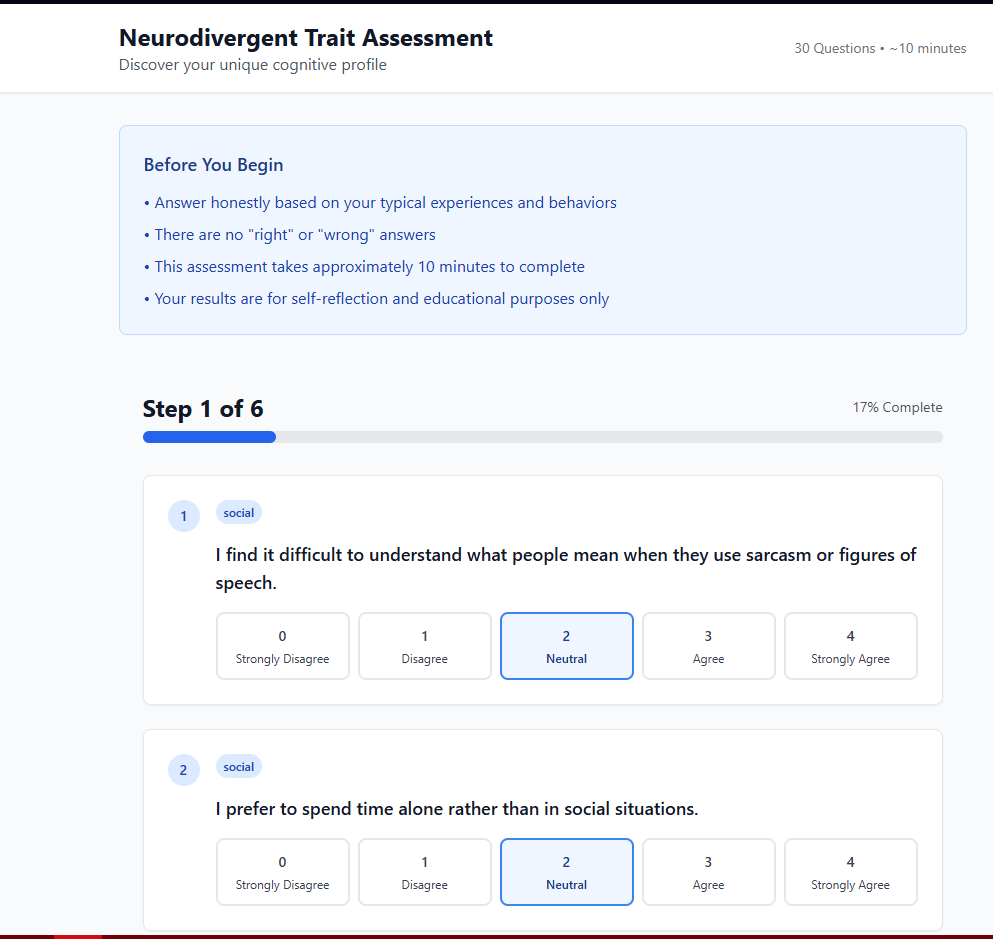Select Strongly Disagree for question 2
The image size is (993, 939).
(x=282, y=872)
